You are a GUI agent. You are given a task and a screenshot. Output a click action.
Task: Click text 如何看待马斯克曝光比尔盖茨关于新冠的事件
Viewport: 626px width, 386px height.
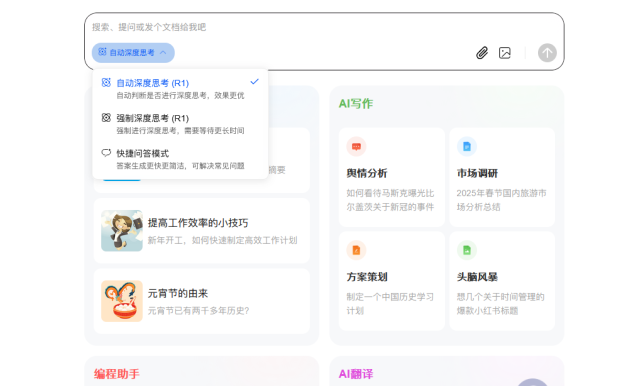click(x=390, y=200)
